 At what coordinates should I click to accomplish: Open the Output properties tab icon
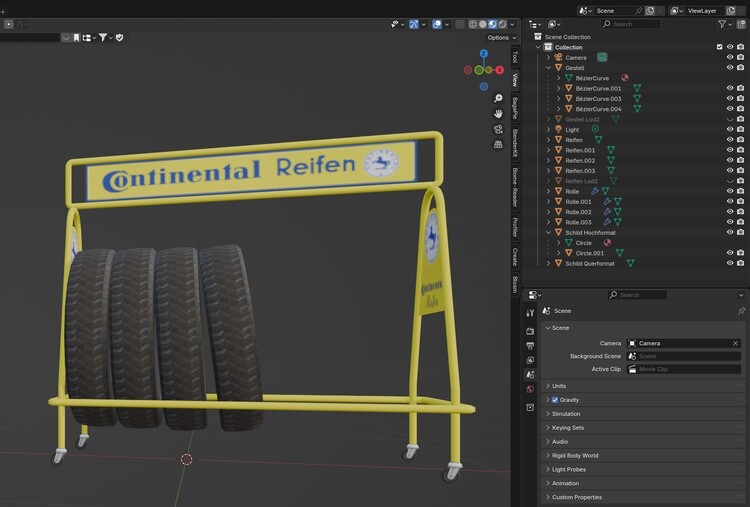(x=530, y=345)
